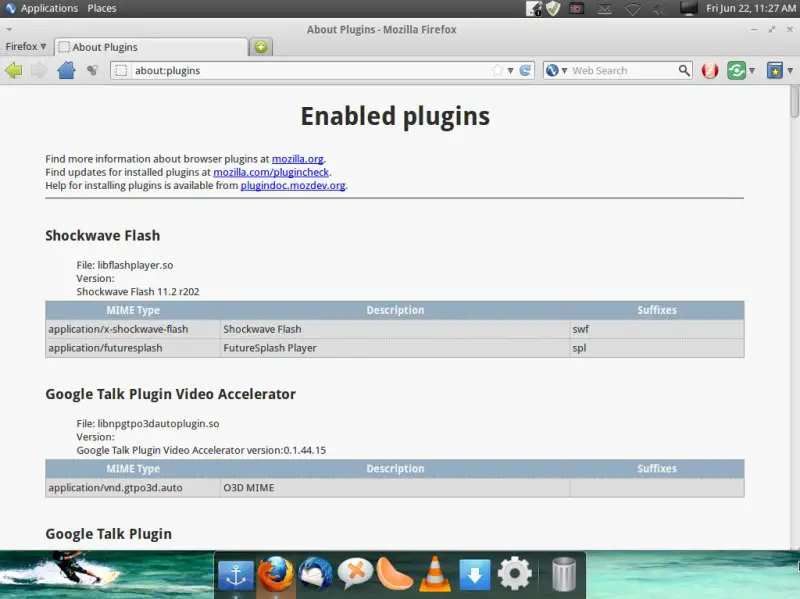Click the spl suffix cell
Image resolution: width=800 pixels, height=599 pixels.
[x=657, y=348]
